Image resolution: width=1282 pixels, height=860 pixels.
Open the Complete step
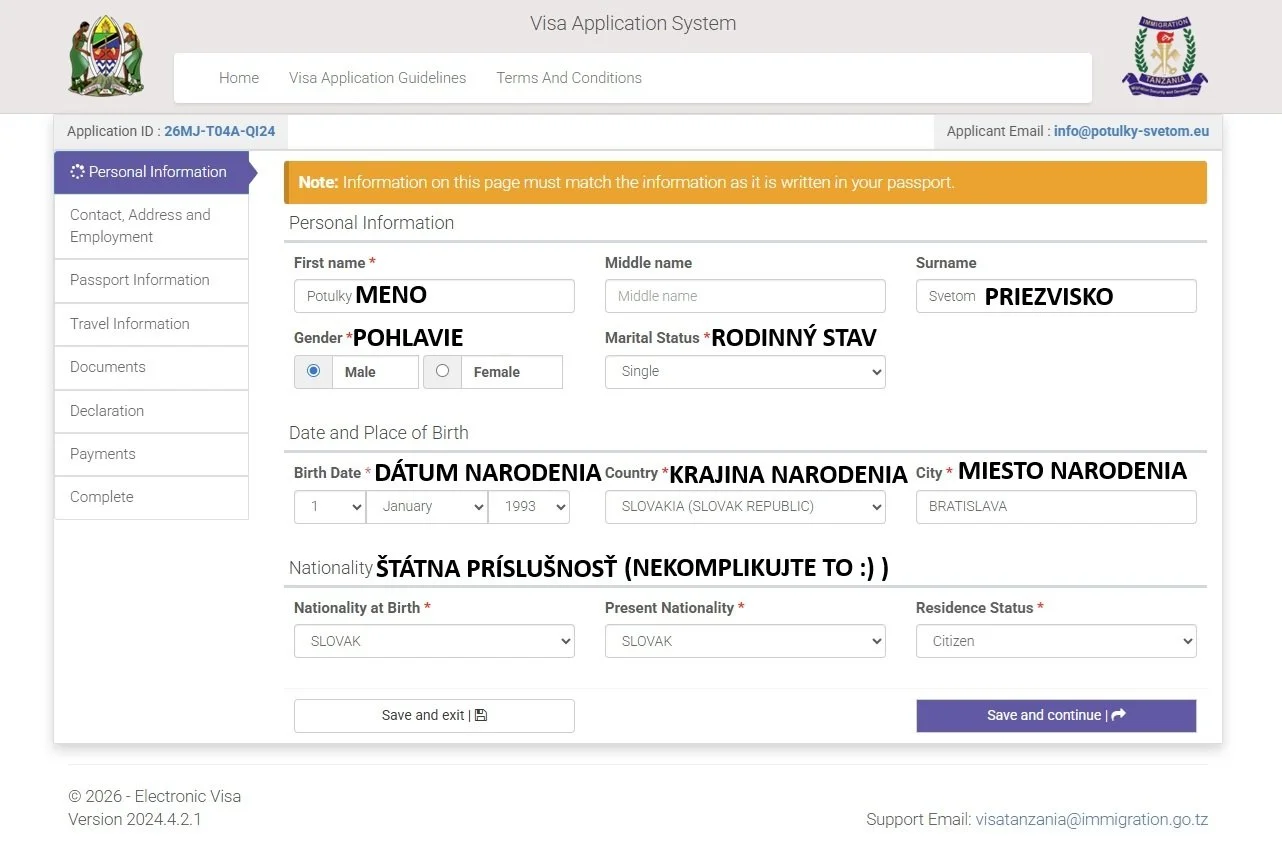pos(151,497)
